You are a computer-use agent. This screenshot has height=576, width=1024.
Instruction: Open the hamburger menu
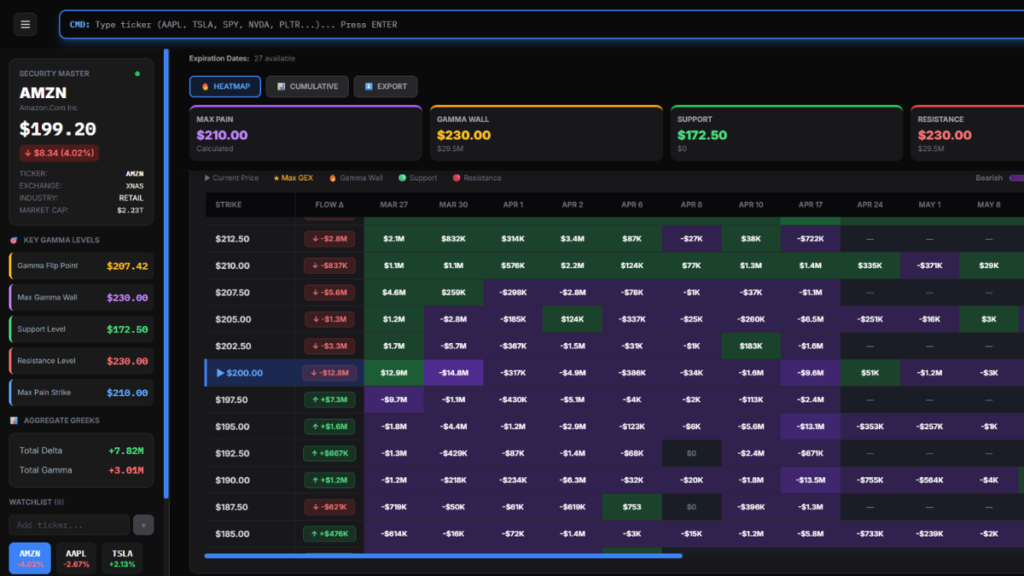[x=25, y=24]
